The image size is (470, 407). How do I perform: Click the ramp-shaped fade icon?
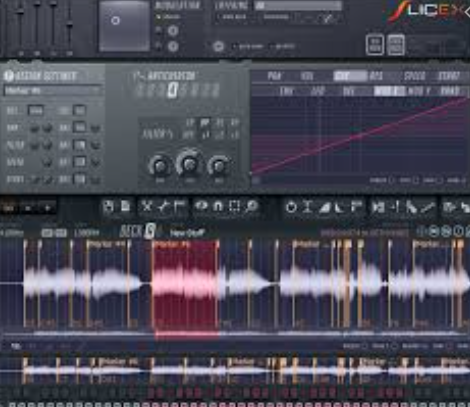tap(324, 207)
